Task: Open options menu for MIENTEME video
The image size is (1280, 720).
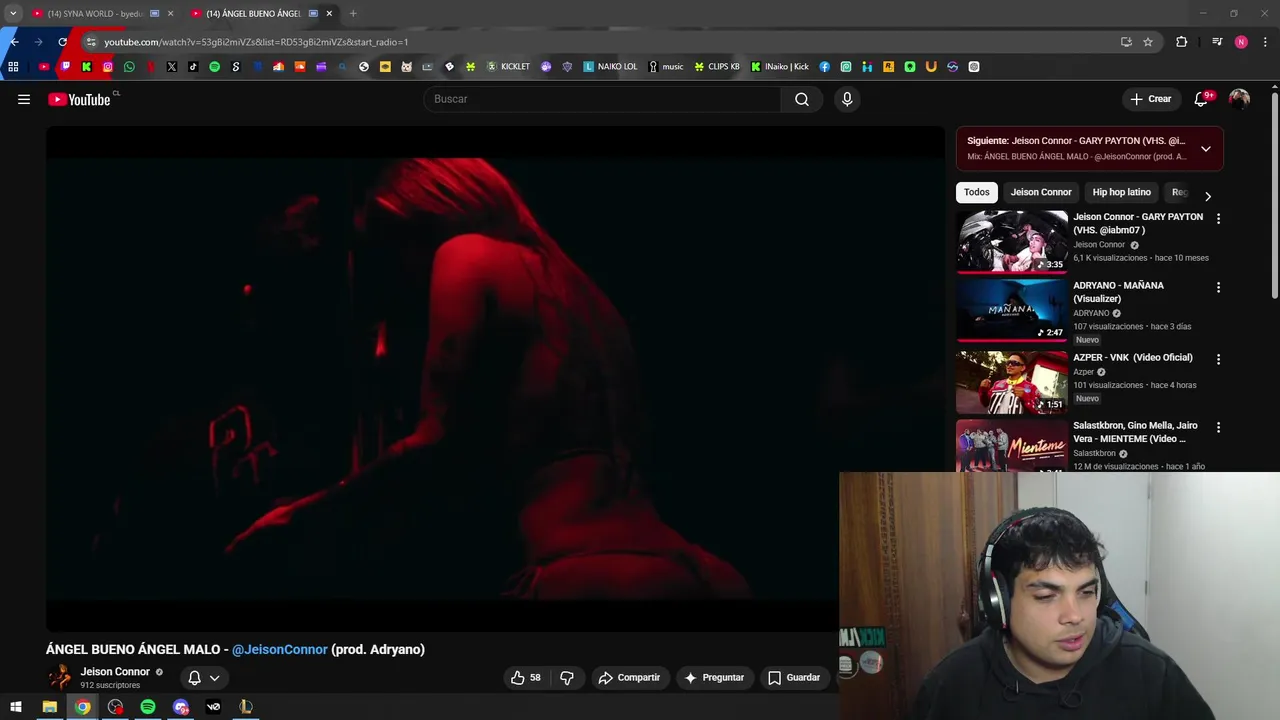Action: [x=1218, y=427]
